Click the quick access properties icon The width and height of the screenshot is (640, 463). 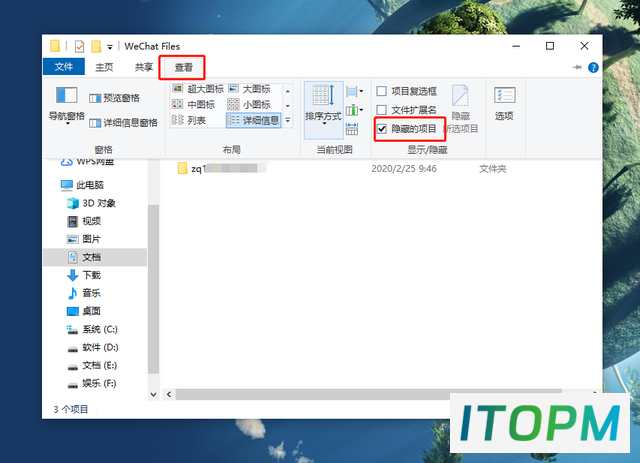tap(80, 47)
